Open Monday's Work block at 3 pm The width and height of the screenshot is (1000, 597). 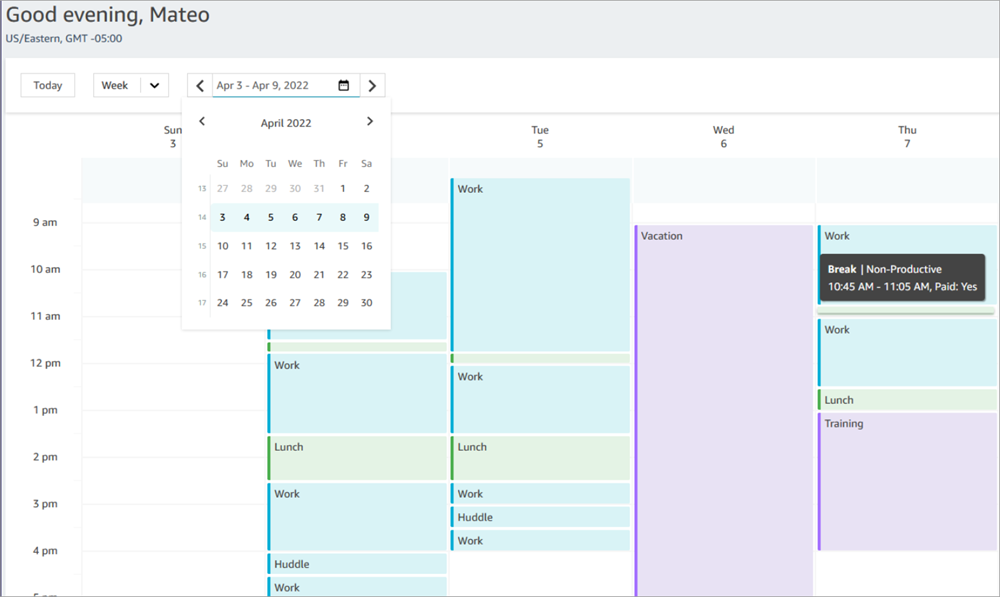[x=357, y=517]
